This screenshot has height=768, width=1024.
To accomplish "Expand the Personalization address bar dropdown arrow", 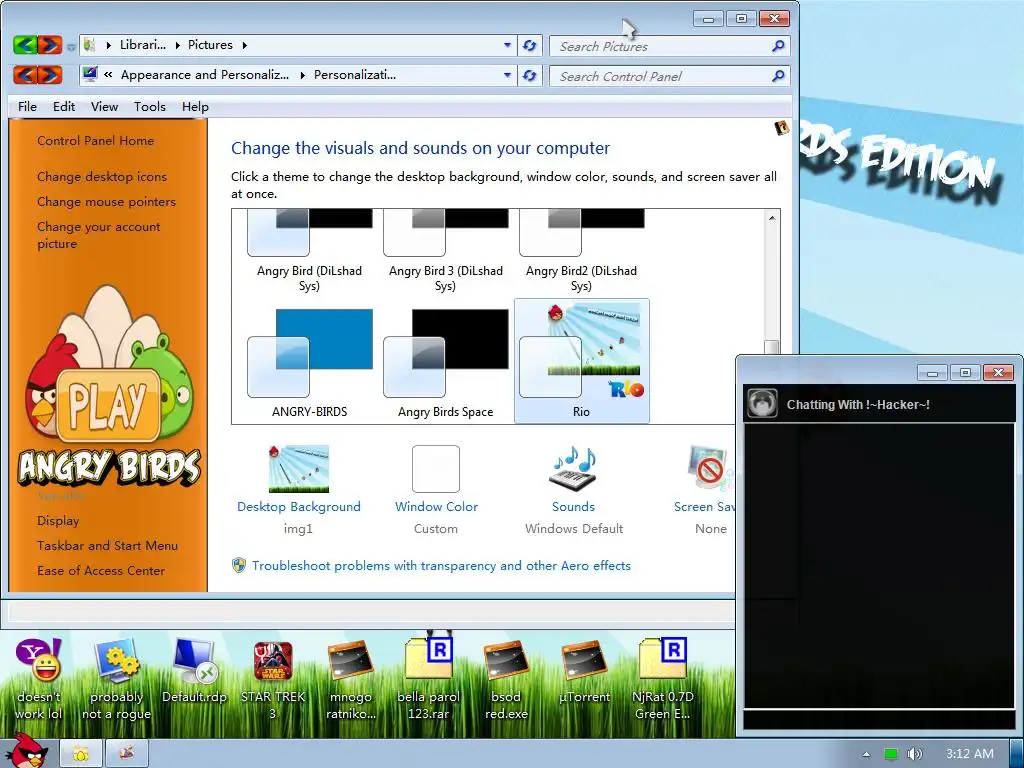I will [507, 75].
